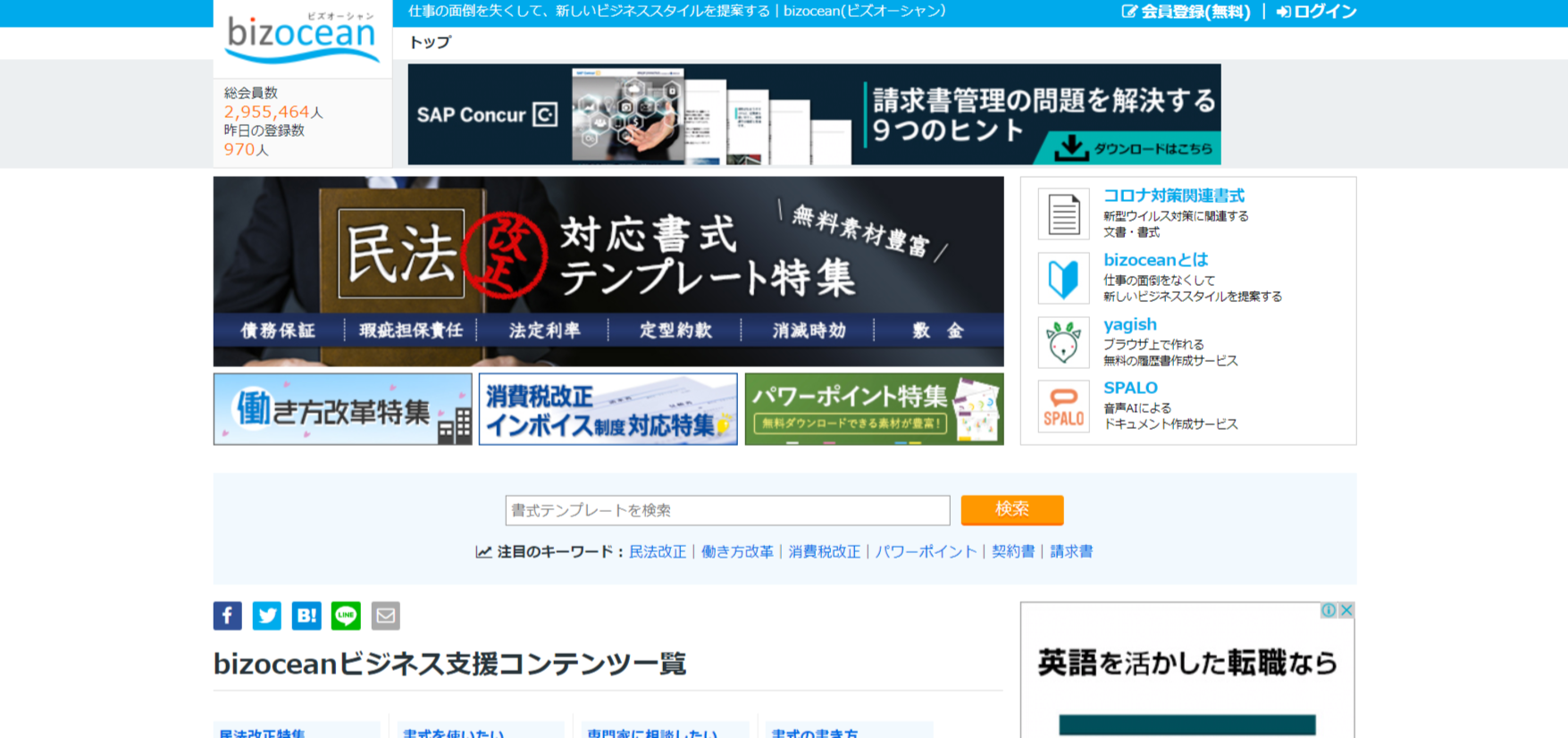Open 会員登録(無料) registration link
The image size is (1568, 738).
pos(1186,12)
